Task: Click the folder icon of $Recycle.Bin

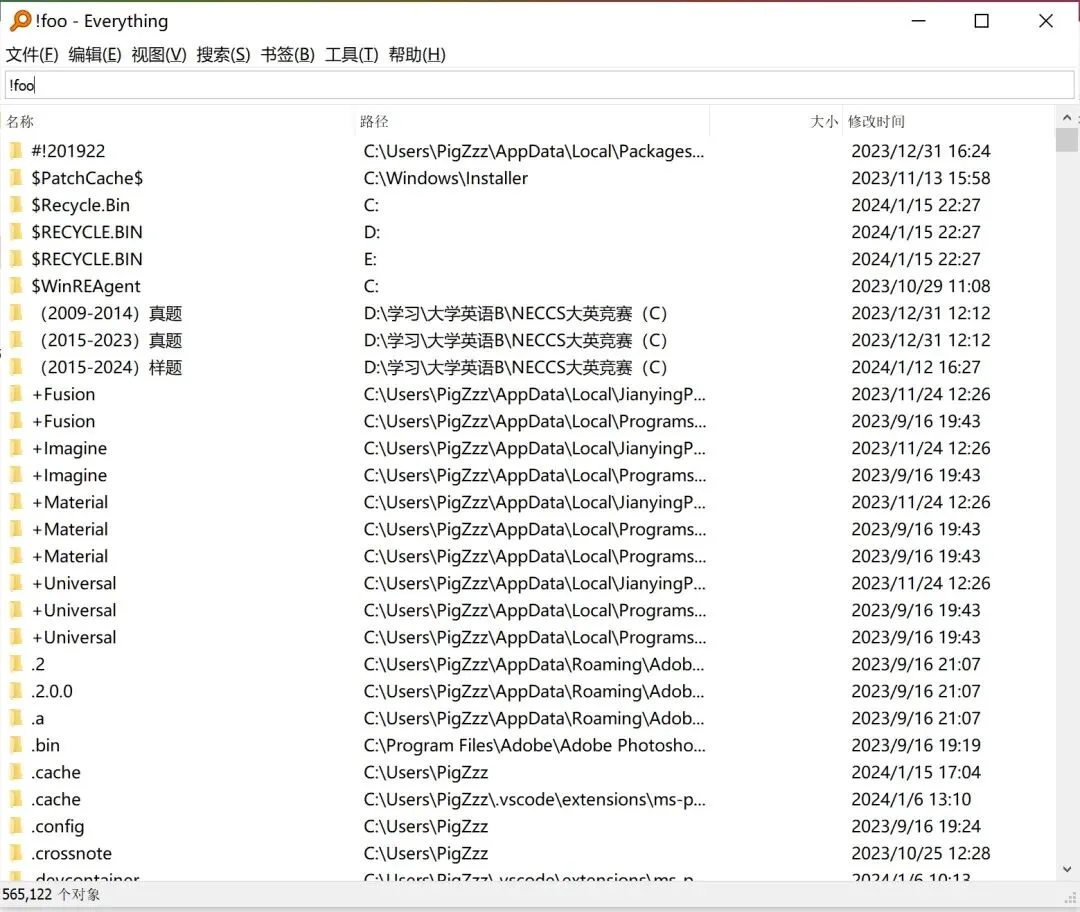Action: [16, 205]
